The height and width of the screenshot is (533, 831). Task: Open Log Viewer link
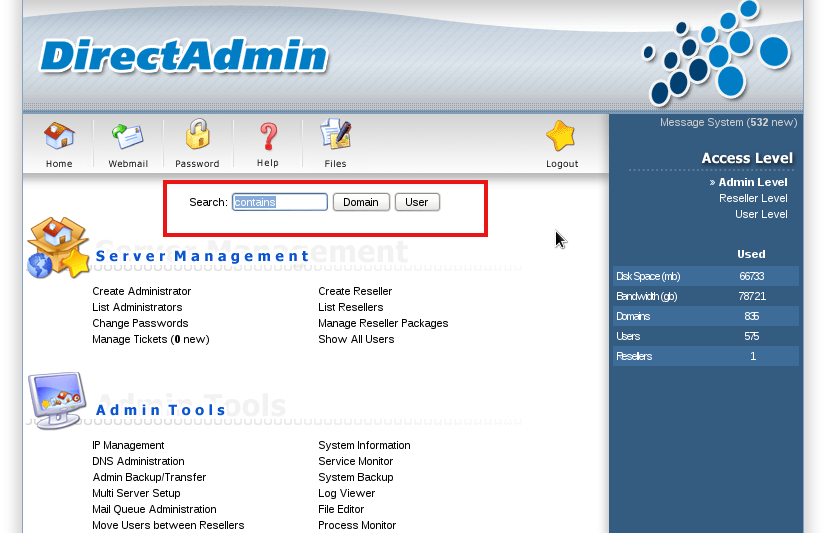[x=347, y=493]
